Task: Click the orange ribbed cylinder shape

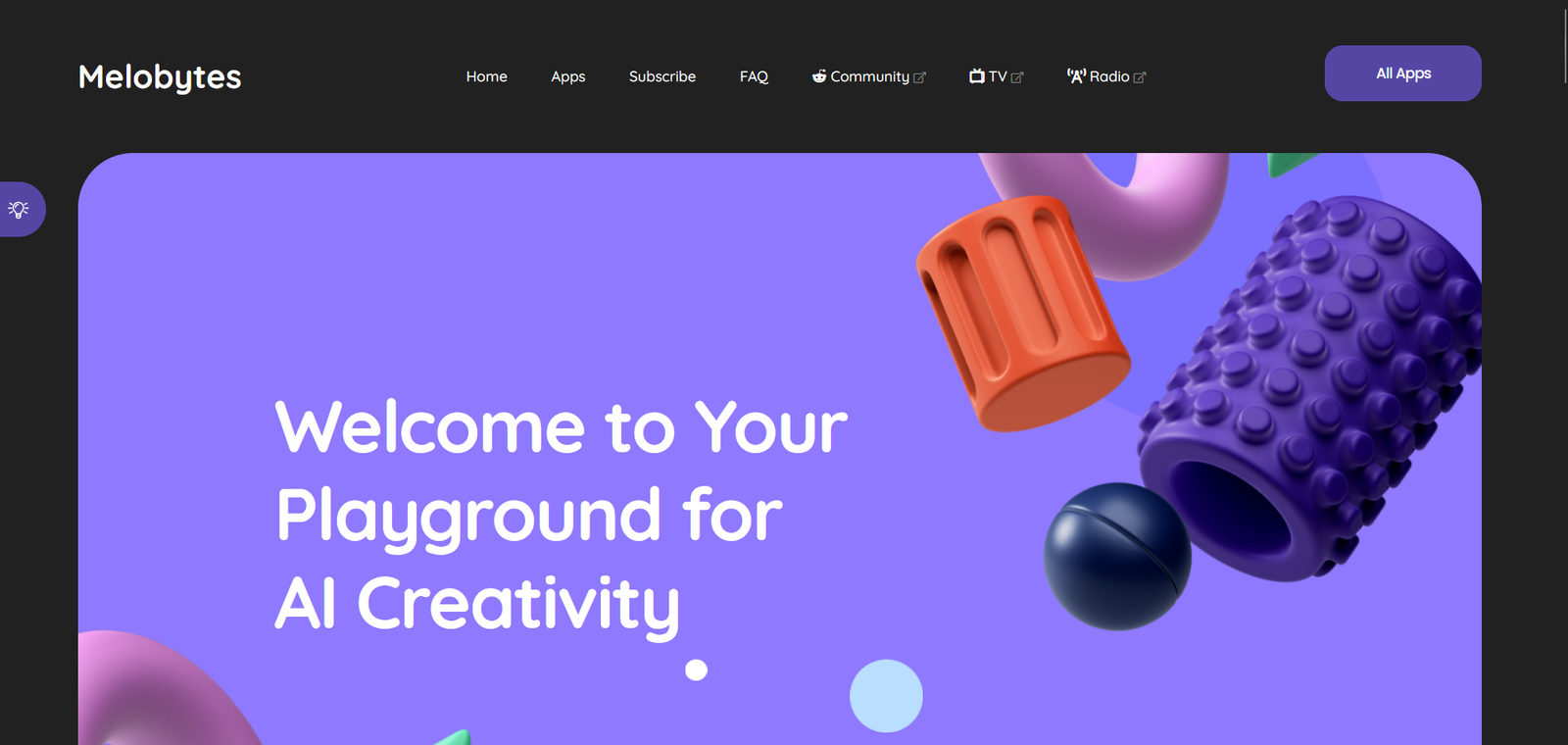Action: click(1023, 314)
